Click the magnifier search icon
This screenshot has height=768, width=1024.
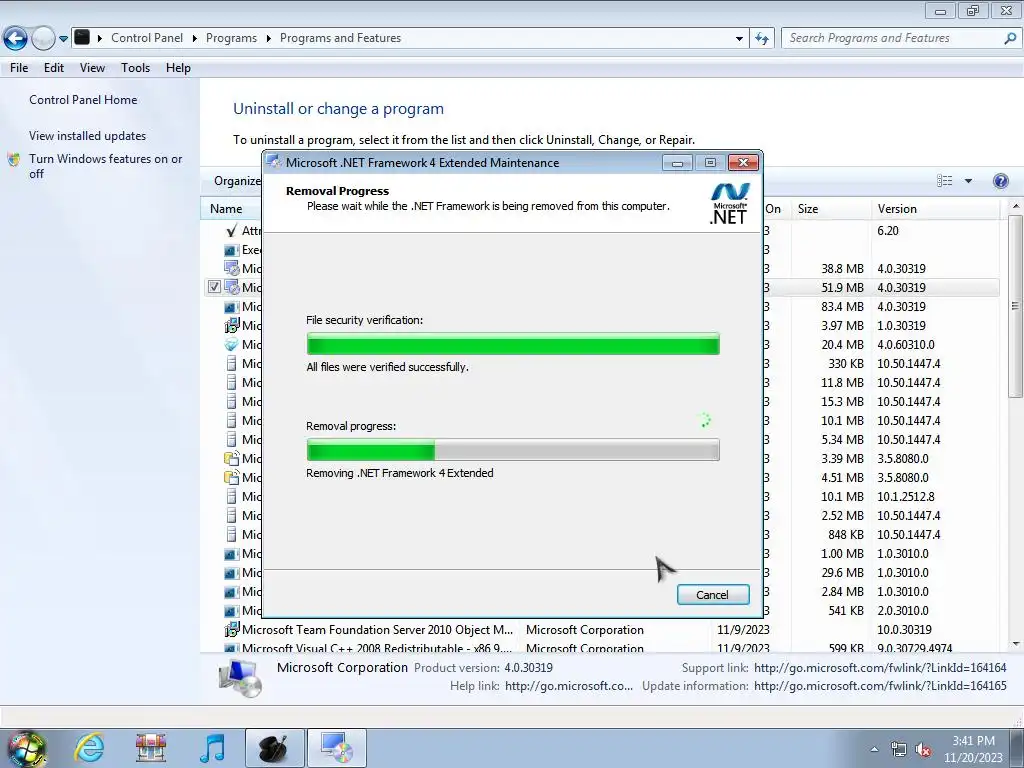click(x=1010, y=39)
